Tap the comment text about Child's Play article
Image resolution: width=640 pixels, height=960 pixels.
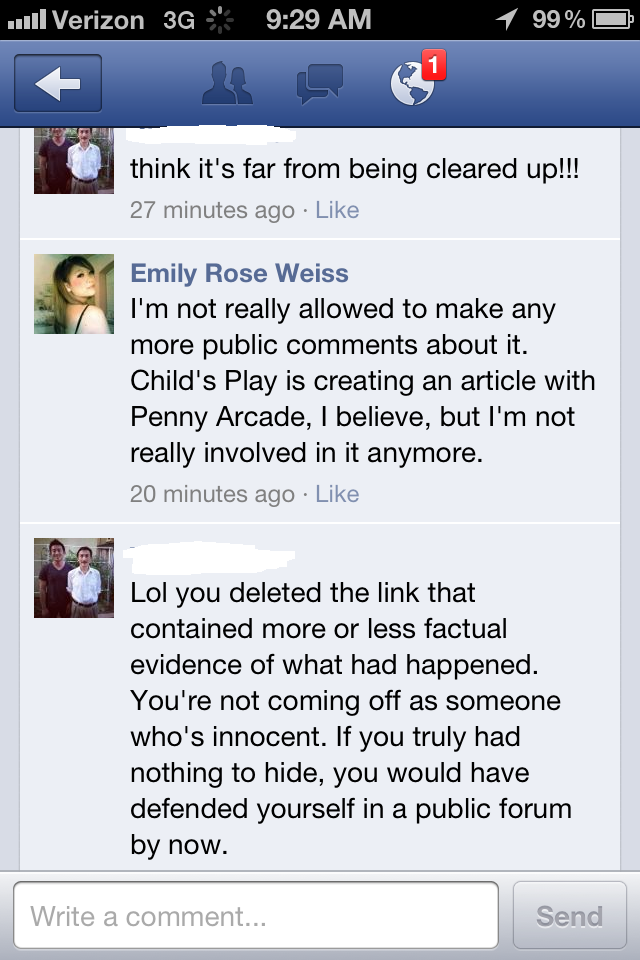coord(363,381)
